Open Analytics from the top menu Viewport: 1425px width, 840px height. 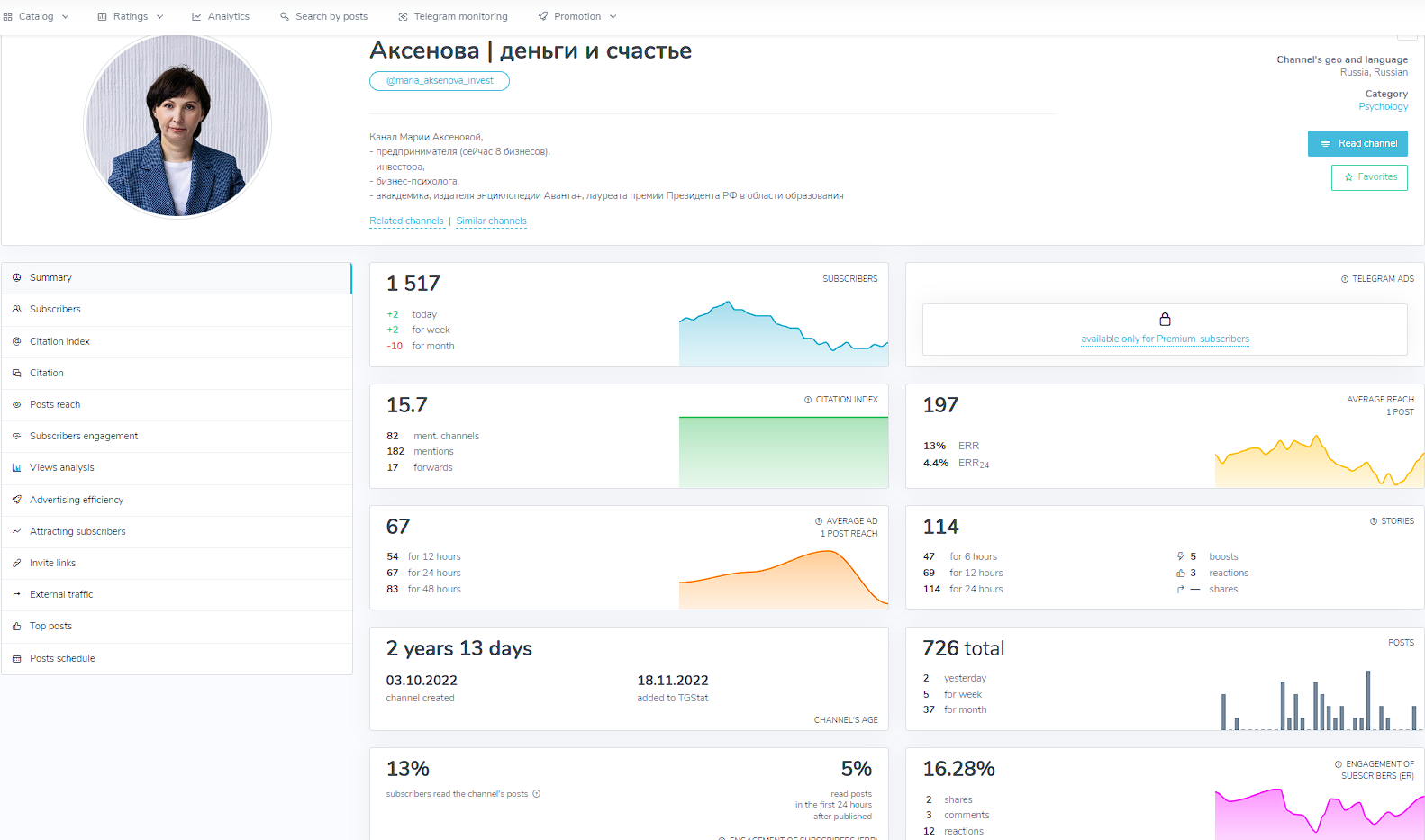(221, 16)
